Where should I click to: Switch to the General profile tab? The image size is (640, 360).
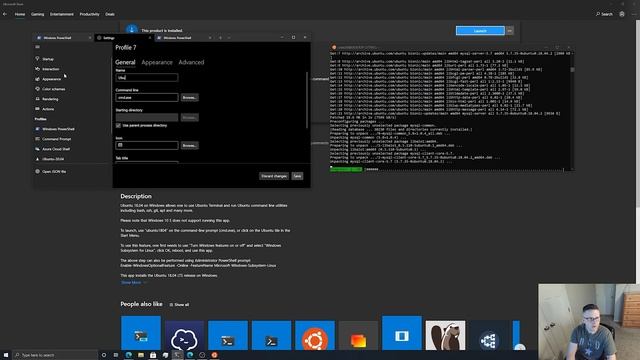click(125, 62)
